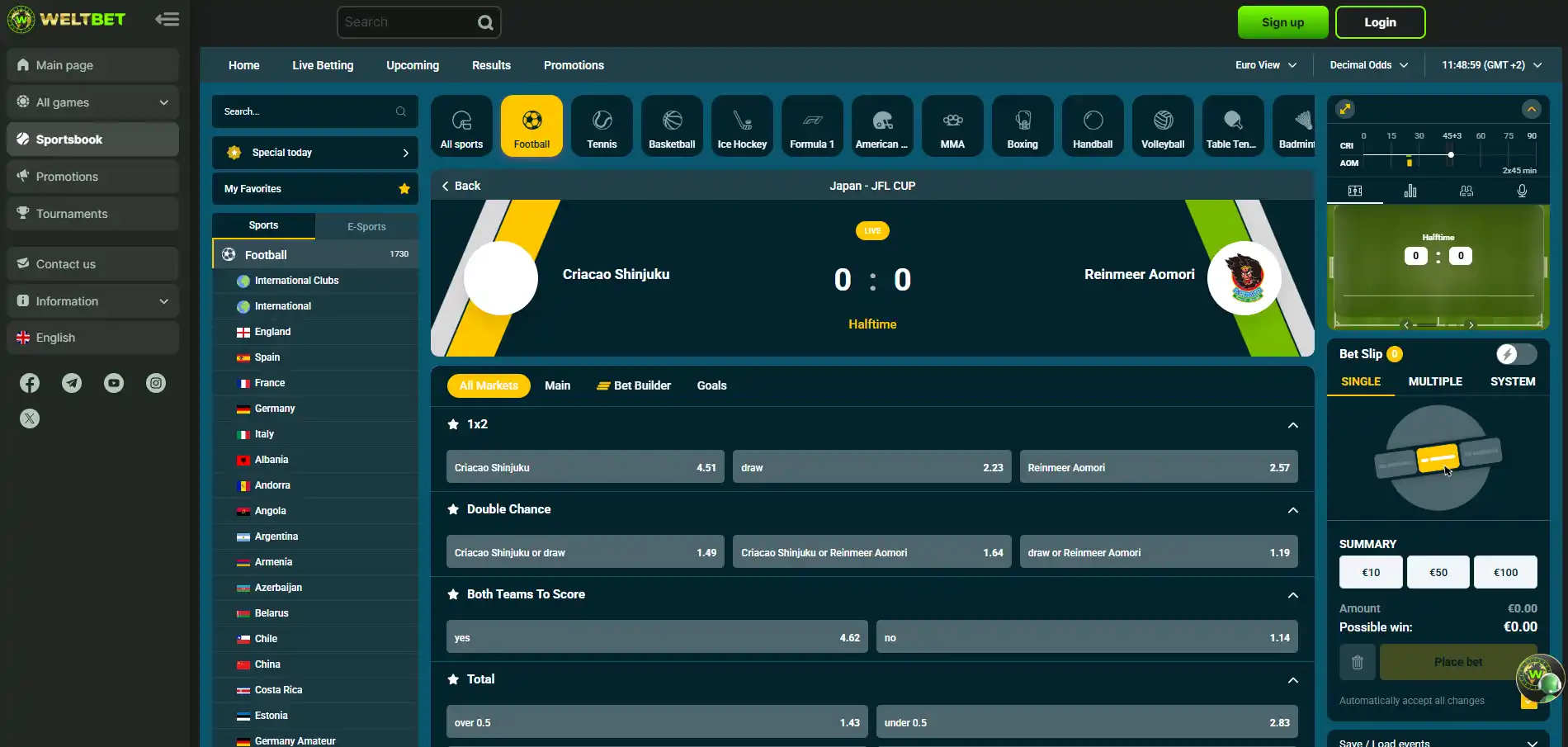Screen dimensions: 1568x747
Task: Go Back to the match list
Action: pyautogui.click(x=460, y=186)
